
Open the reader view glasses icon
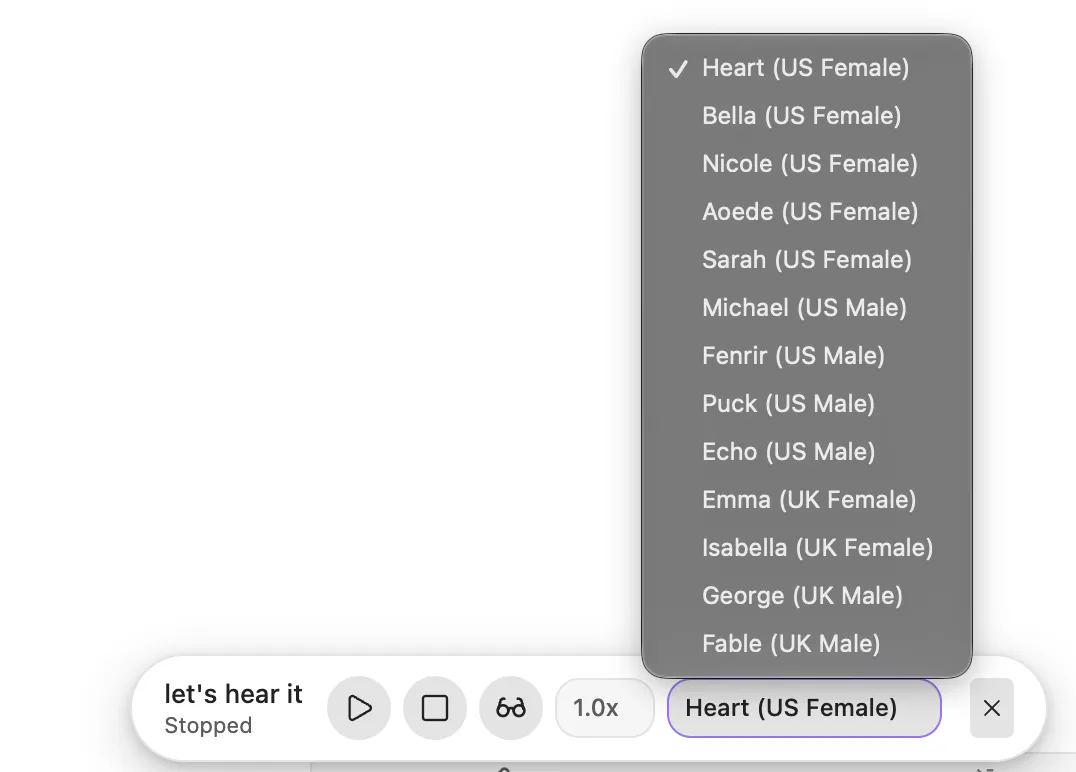511,708
